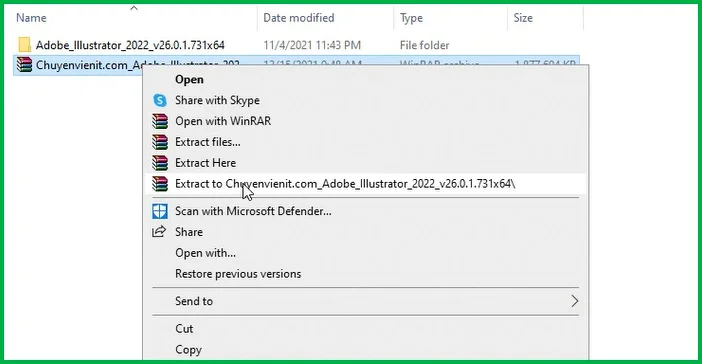Click the WinRAR icon beside Extract Here
This screenshot has width=702, height=364.
pyautogui.click(x=160, y=163)
